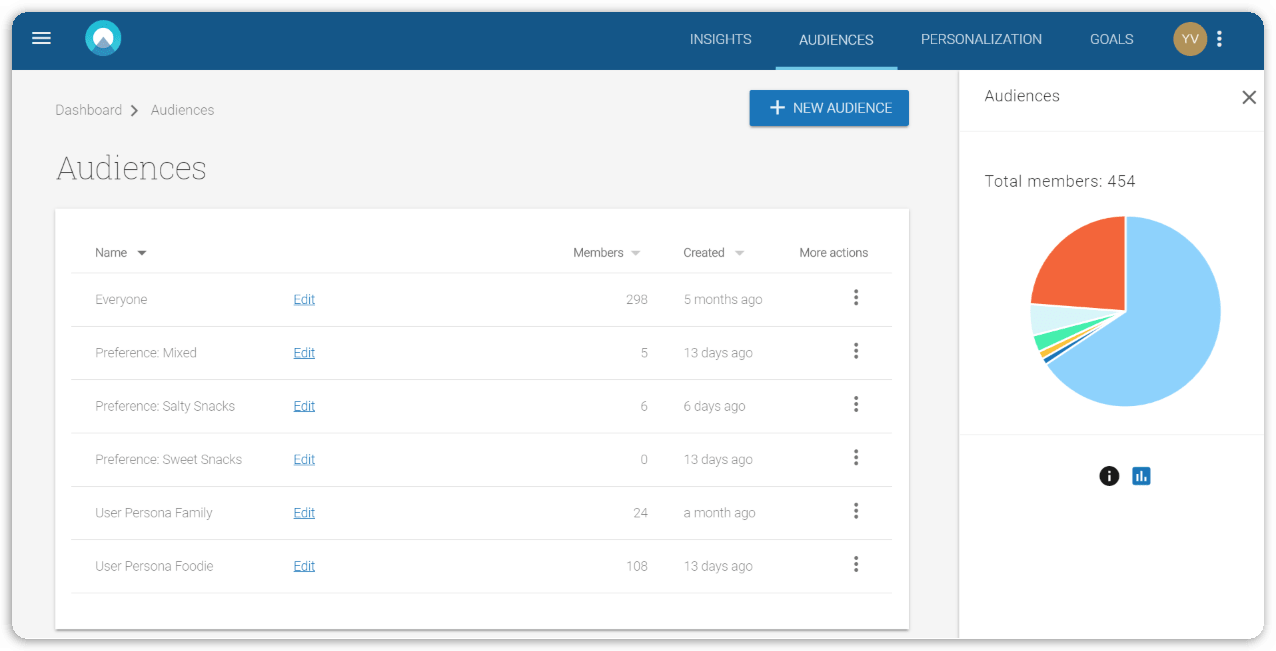This screenshot has height=651, width=1276.
Task: Create a New Audience
Action: (x=829, y=108)
